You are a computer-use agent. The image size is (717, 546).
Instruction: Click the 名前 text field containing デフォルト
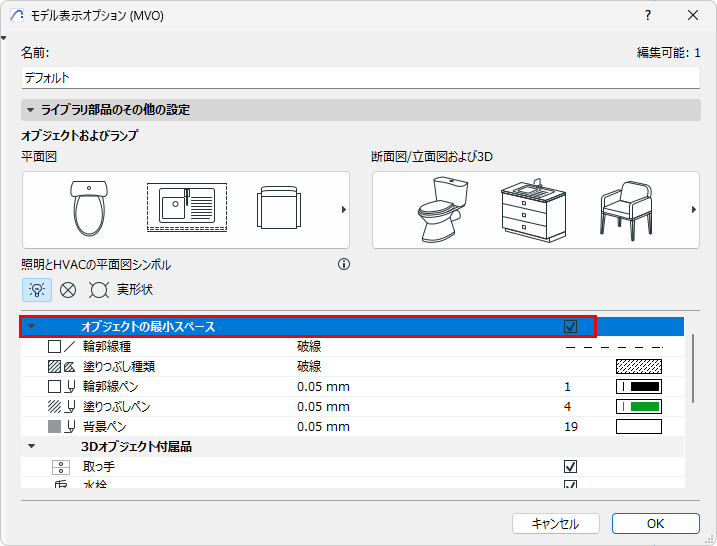tap(361, 78)
